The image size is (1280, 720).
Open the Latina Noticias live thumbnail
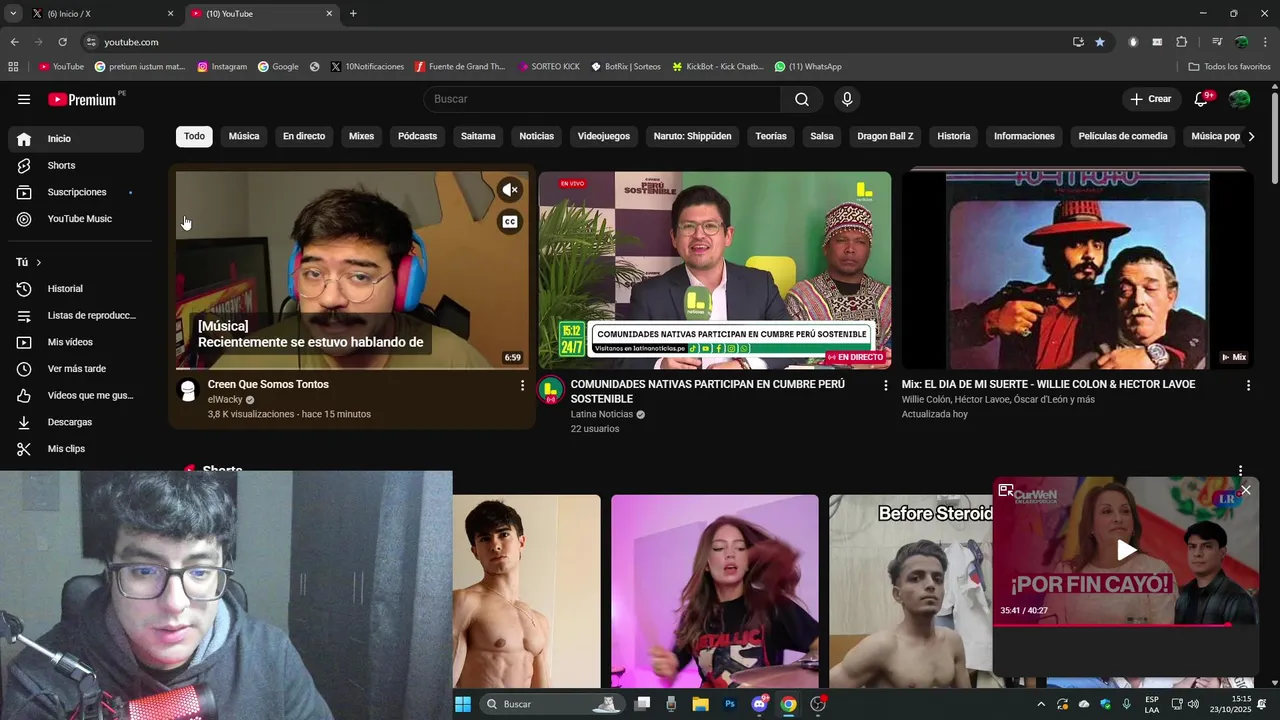coord(715,270)
